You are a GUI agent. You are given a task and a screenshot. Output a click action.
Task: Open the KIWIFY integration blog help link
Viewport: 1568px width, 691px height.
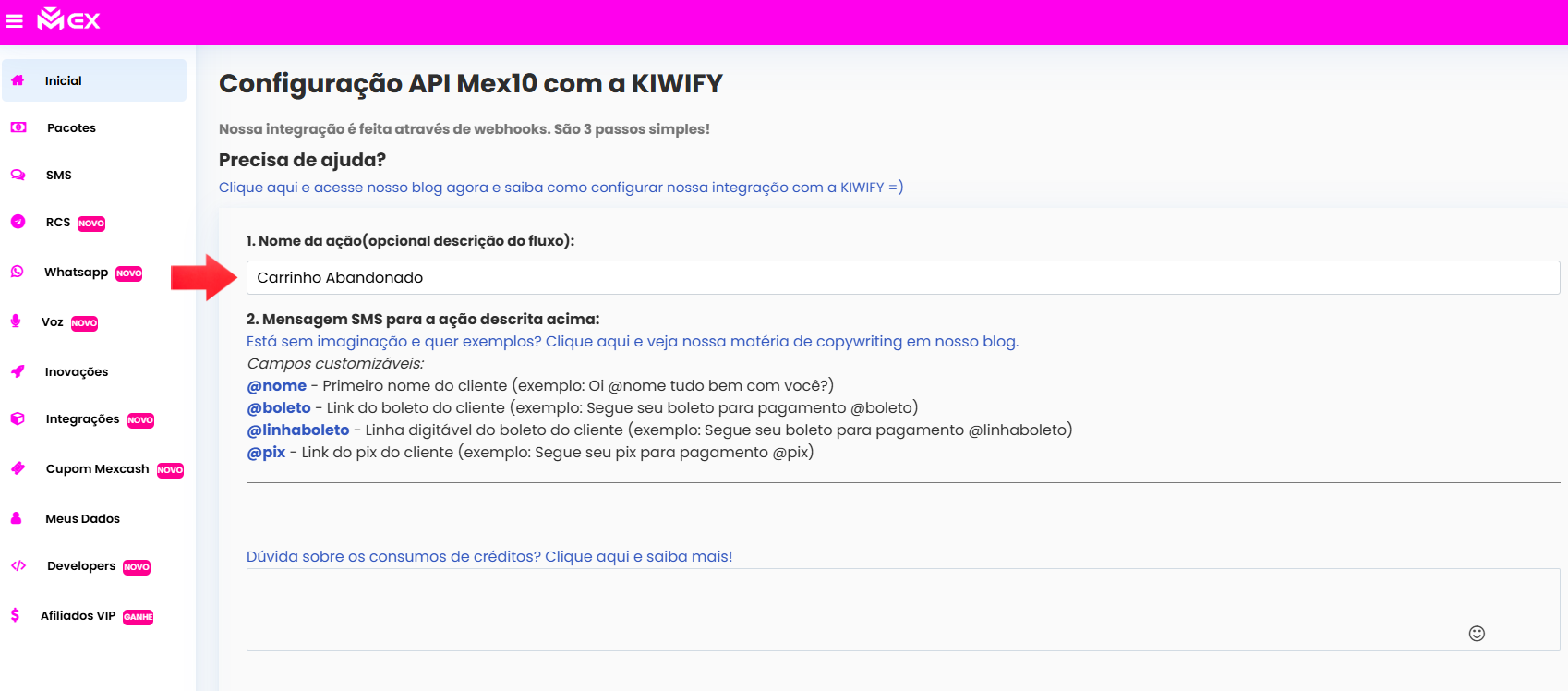(x=561, y=187)
